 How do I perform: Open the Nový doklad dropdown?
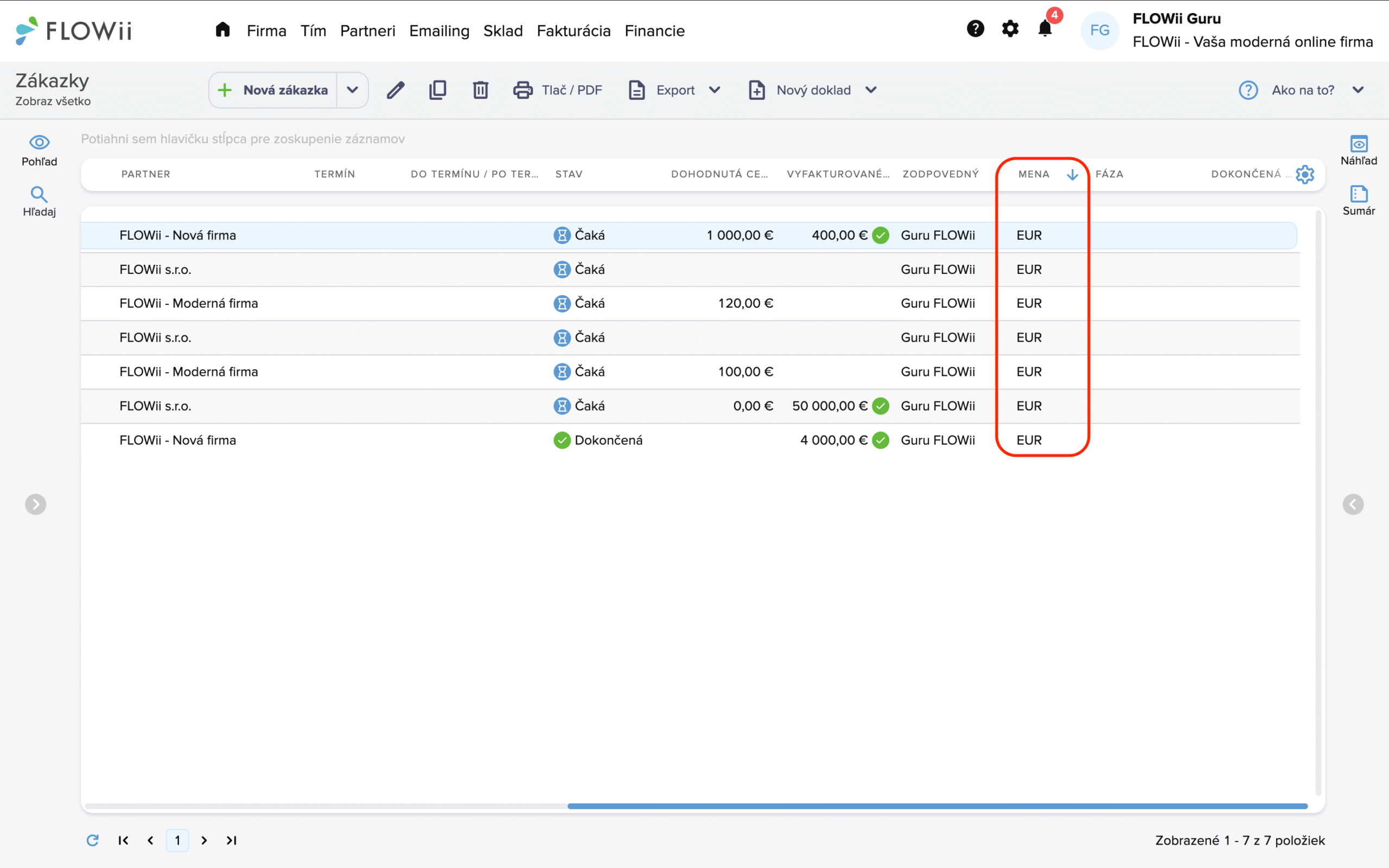pos(813,90)
